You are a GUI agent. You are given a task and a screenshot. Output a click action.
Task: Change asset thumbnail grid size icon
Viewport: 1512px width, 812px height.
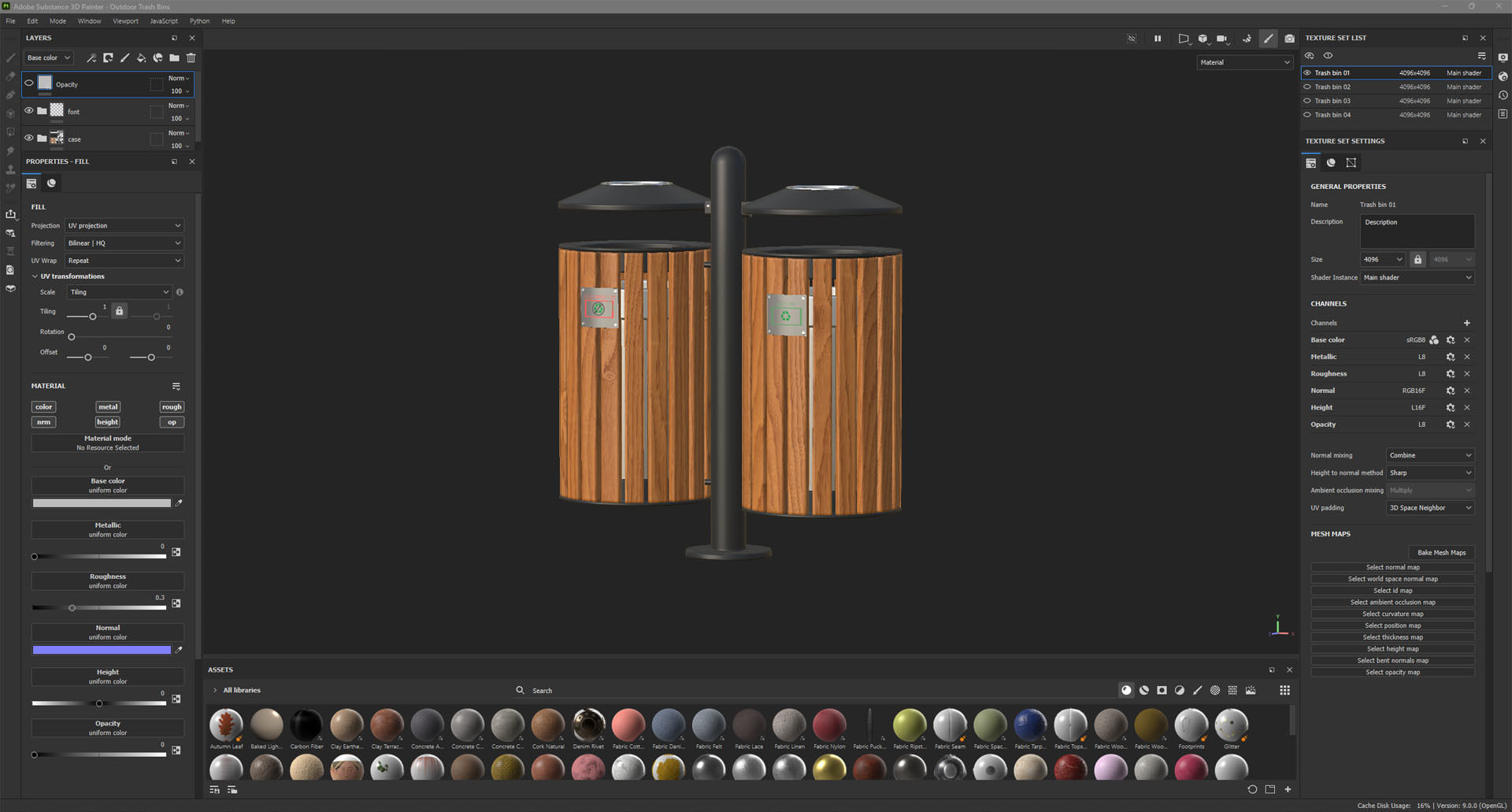1284,690
